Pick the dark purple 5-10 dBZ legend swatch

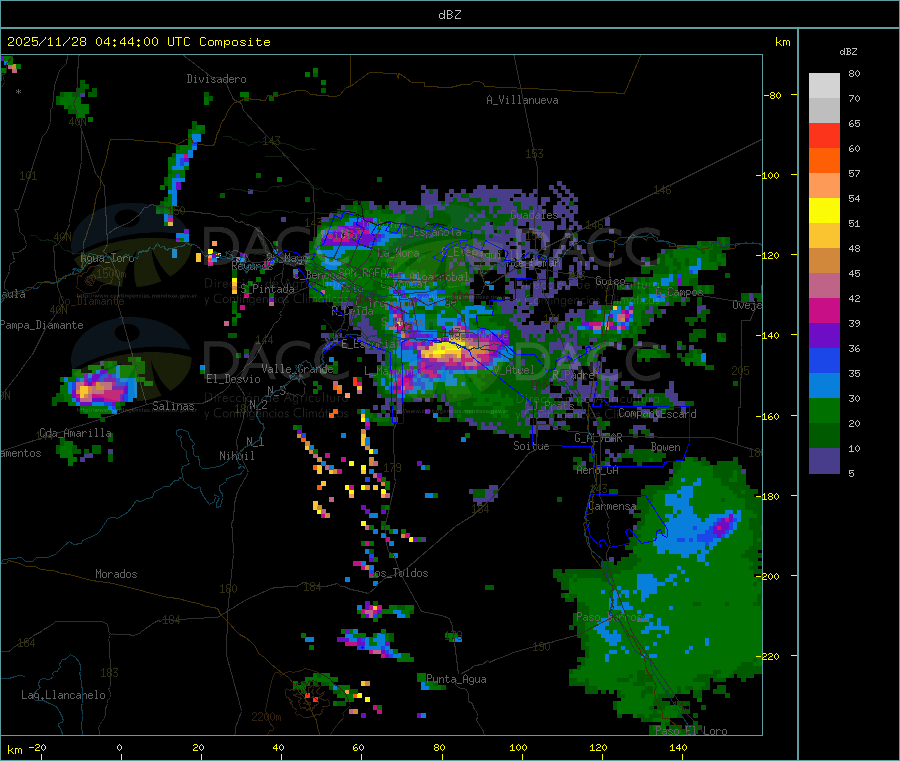point(824,461)
